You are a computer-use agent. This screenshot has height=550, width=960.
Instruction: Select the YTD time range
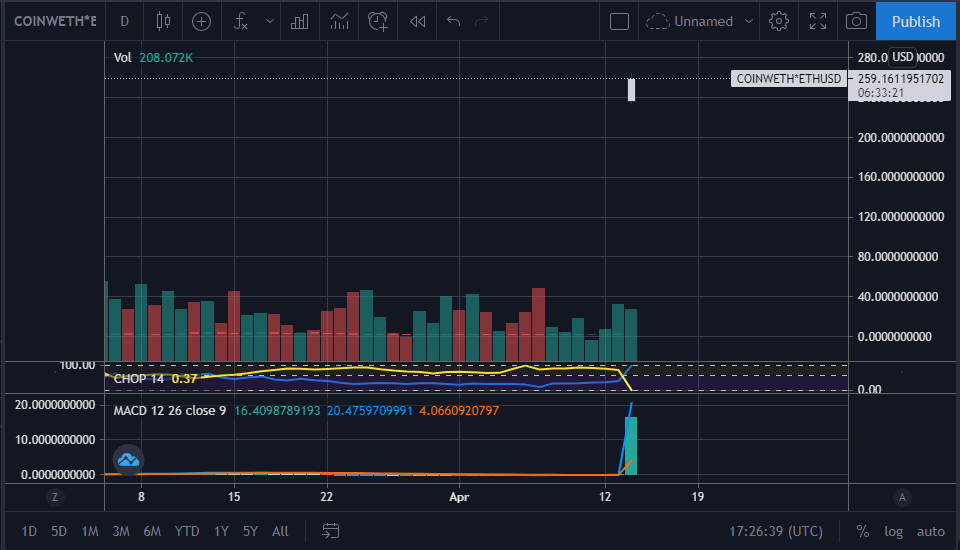[187, 531]
